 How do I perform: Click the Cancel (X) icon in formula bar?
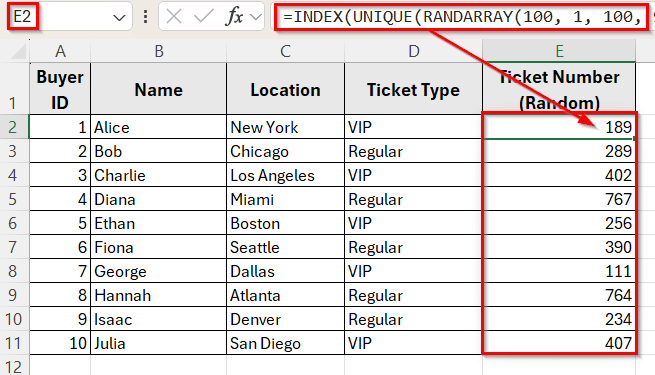click(173, 17)
